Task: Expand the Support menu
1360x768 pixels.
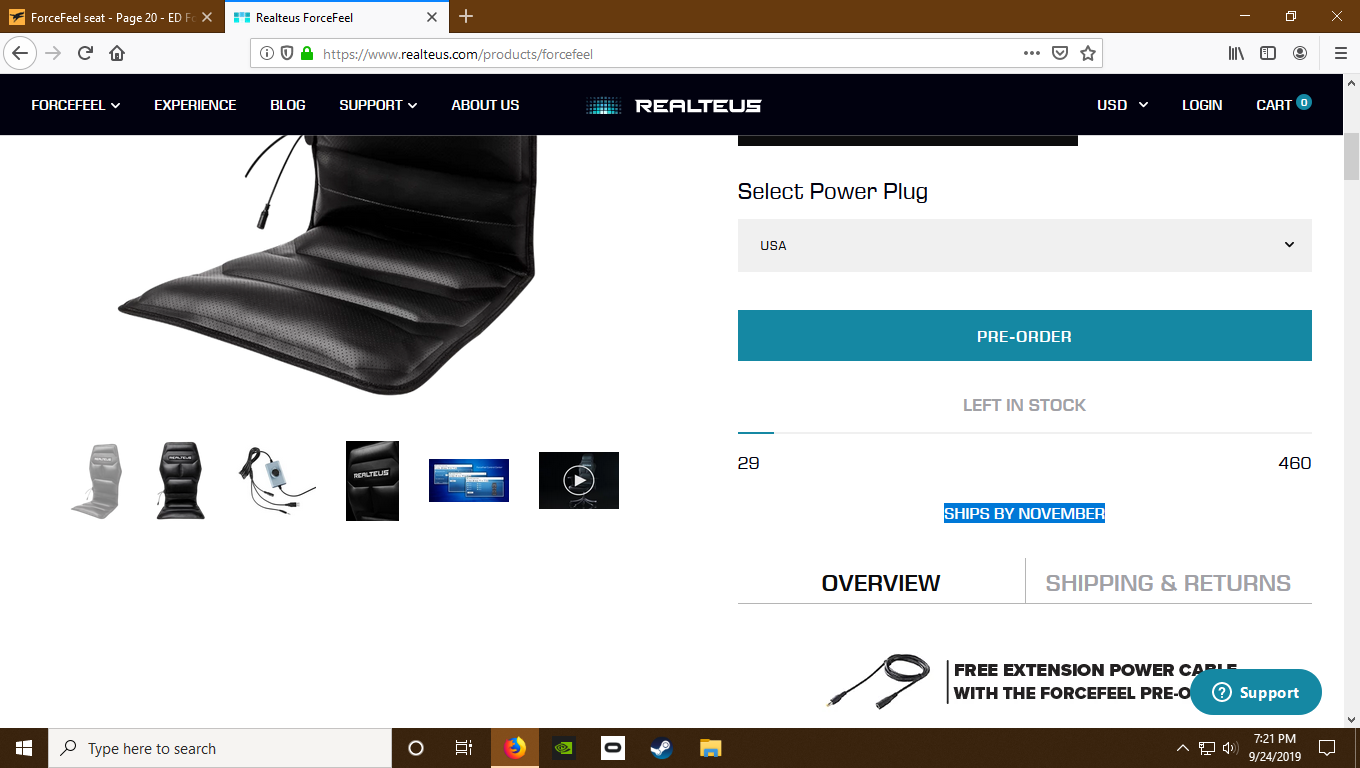Action: (378, 105)
